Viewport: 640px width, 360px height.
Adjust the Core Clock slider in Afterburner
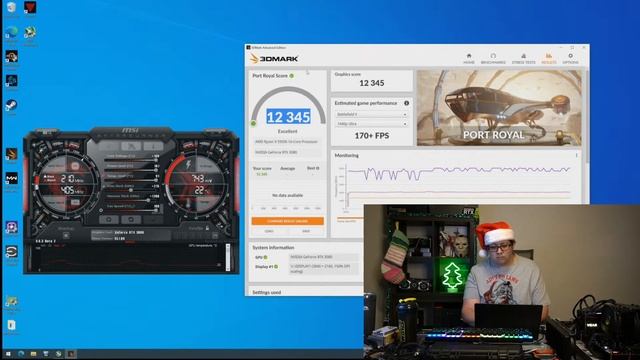point(131,189)
